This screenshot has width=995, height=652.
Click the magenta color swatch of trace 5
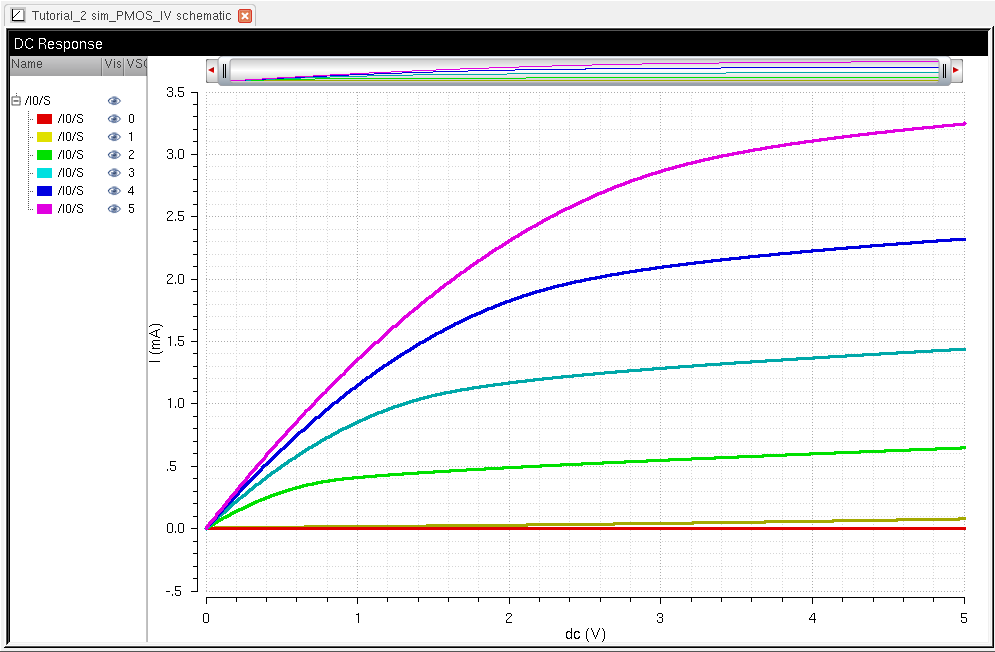pyautogui.click(x=44, y=209)
